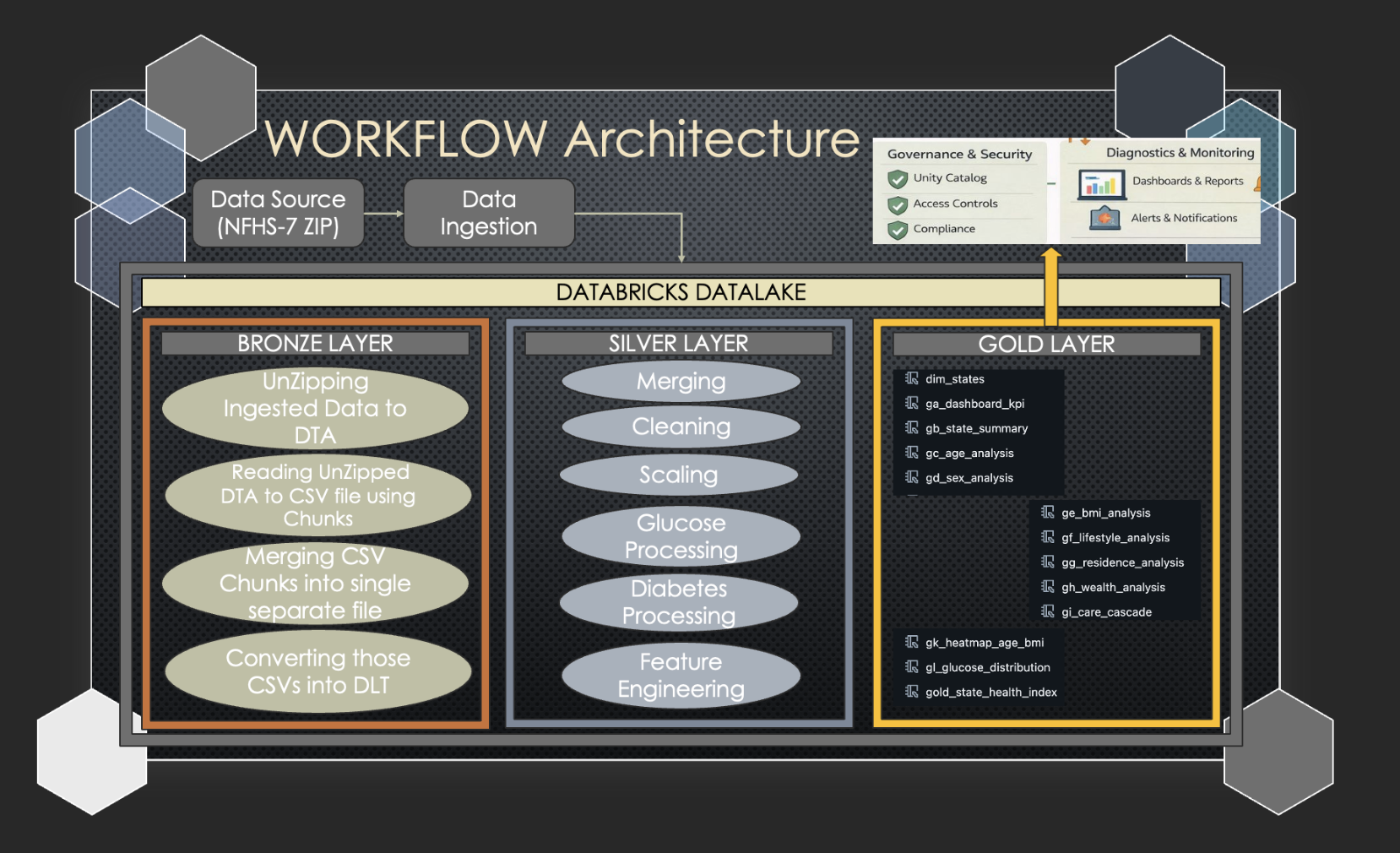Click the gold_state_health_index table icon
Viewport: 1400px width, 853px height.
coord(912,691)
